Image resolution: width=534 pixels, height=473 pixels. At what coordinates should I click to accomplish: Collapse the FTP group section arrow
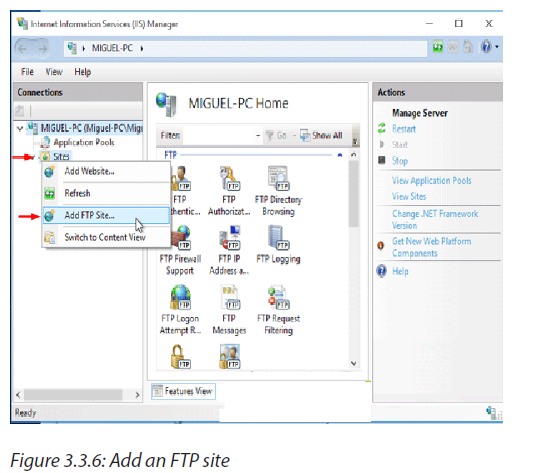pyautogui.click(x=340, y=155)
